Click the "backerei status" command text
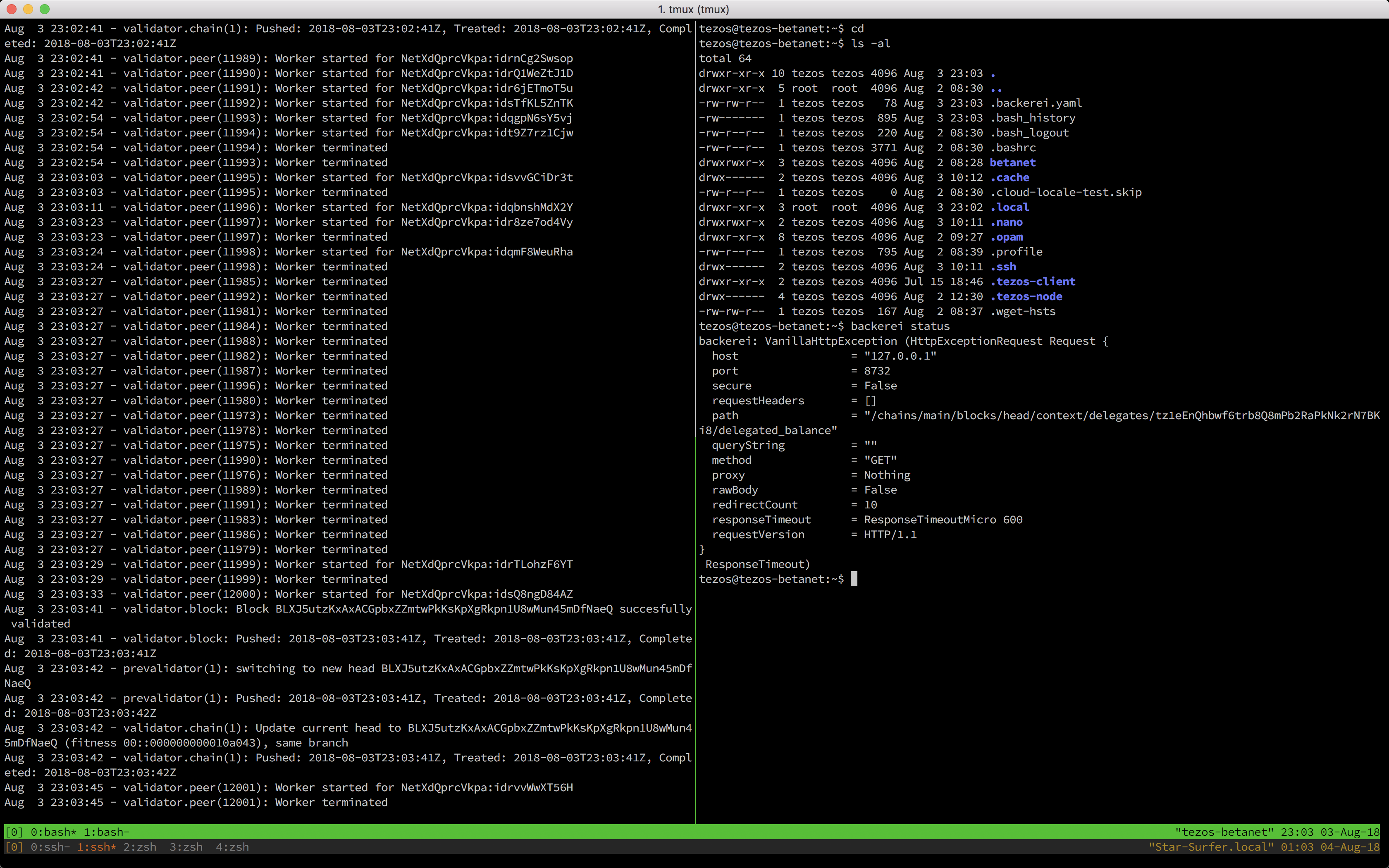 tap(900, 326)
